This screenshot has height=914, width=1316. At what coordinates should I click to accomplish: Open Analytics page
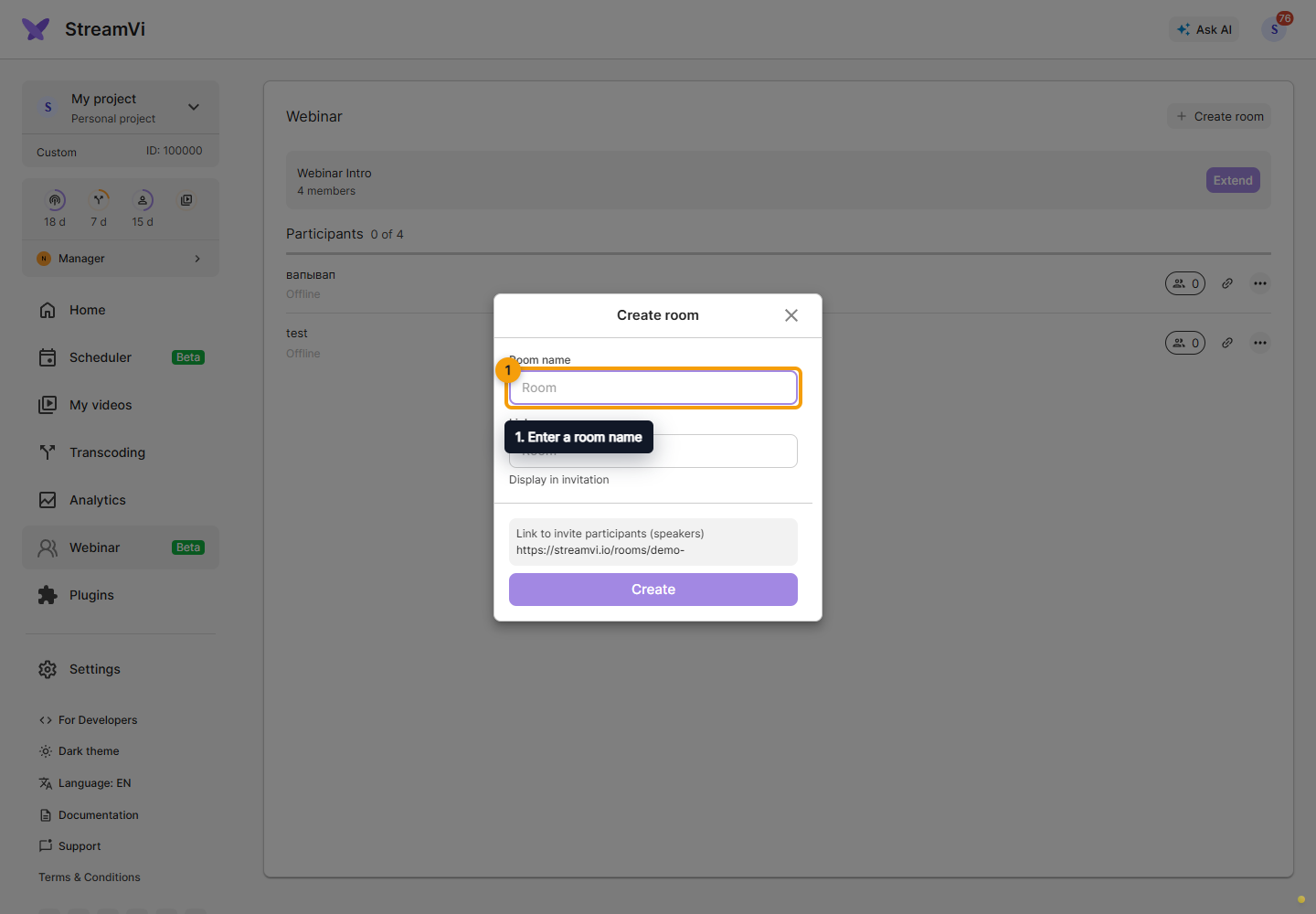pos(121,500)
